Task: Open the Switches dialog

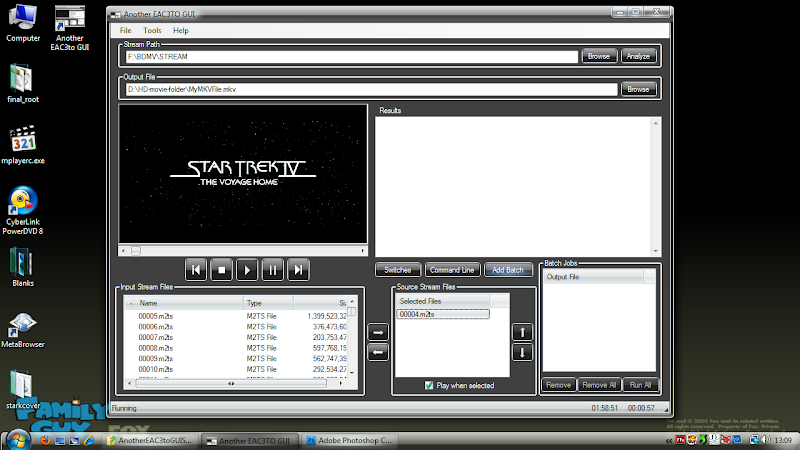Action: (x=397, y=270)
